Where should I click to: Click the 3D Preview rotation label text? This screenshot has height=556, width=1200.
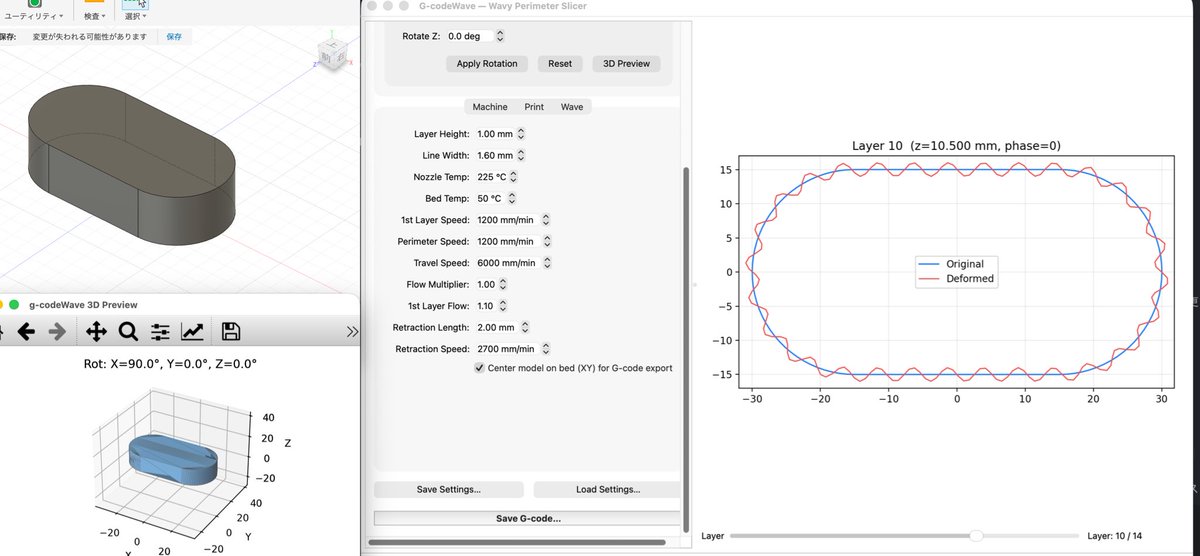(x=169, y=364)
